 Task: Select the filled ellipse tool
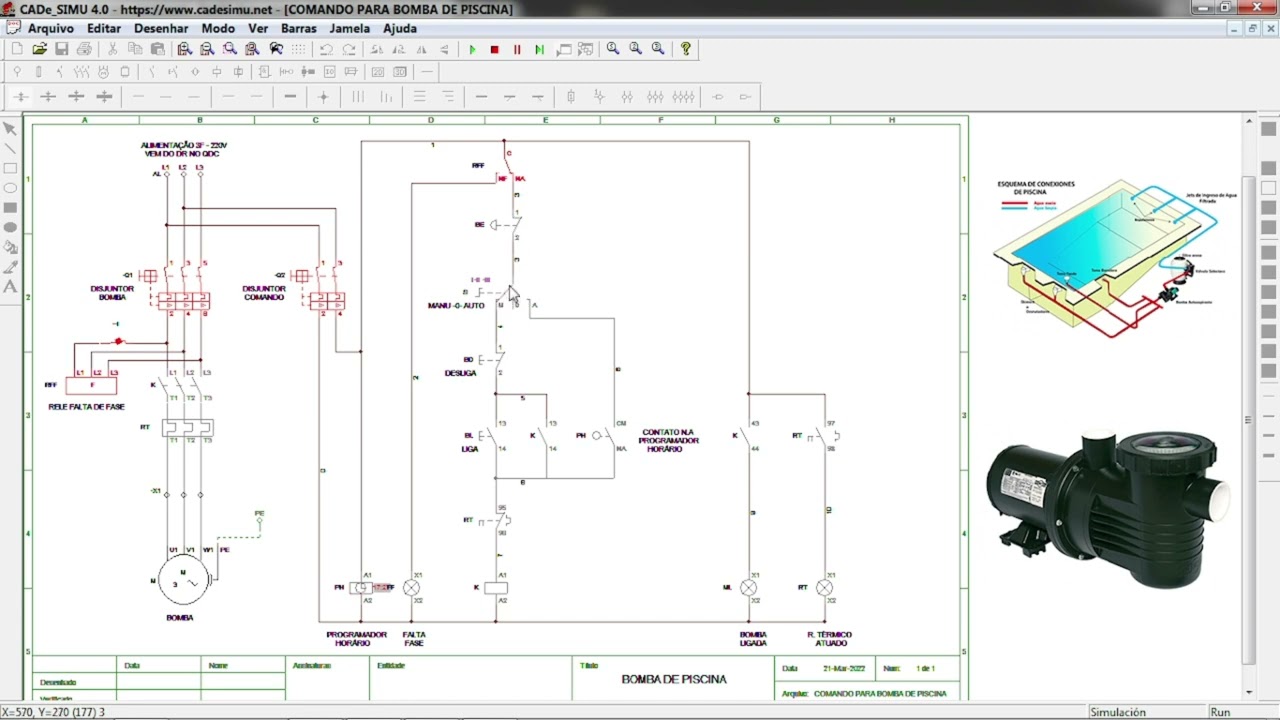(10, 227)
